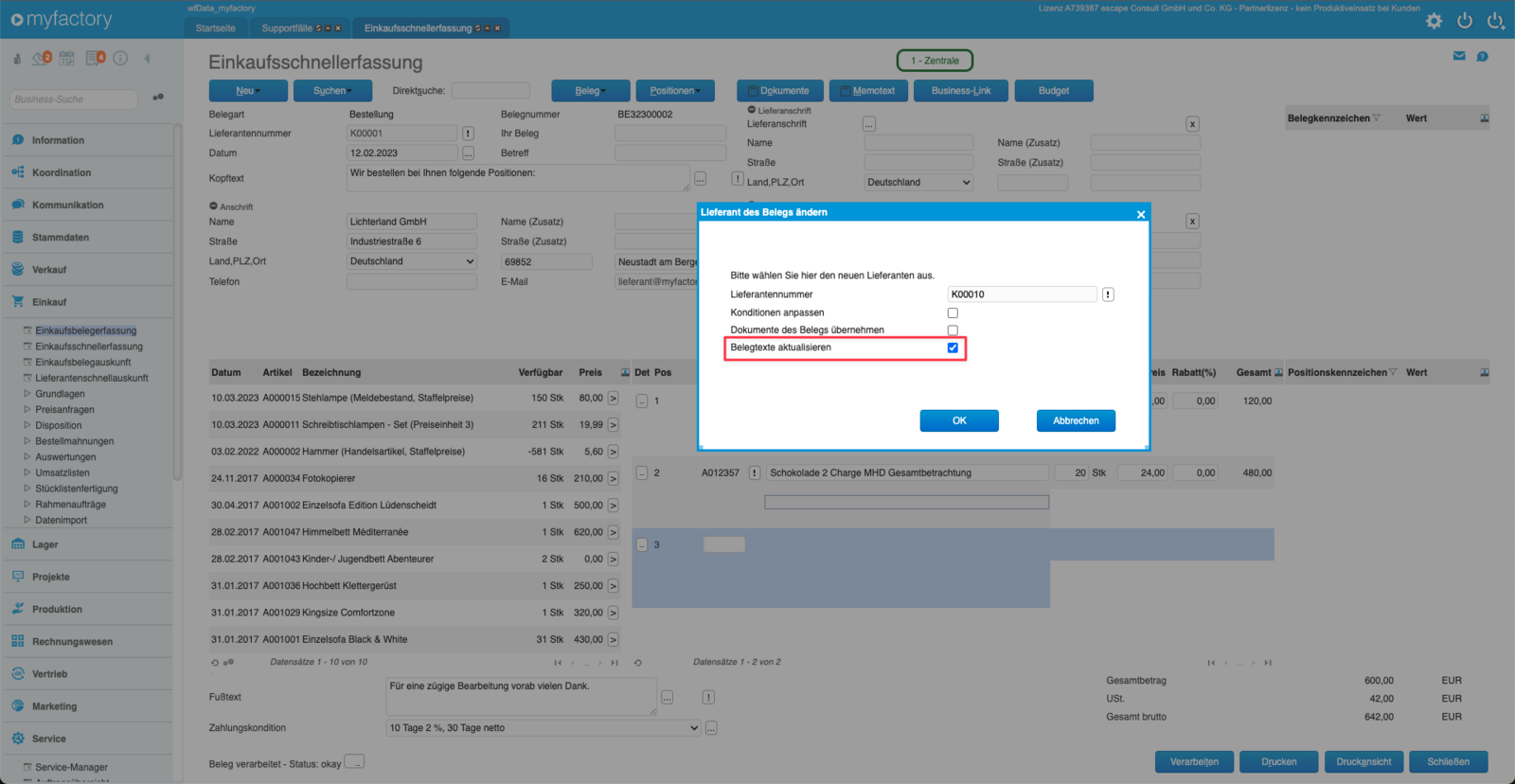This screenshot has width=1515, height=784.
Task: Enable the Konditionen anpassen checkbox
Action: coord(953,312)
